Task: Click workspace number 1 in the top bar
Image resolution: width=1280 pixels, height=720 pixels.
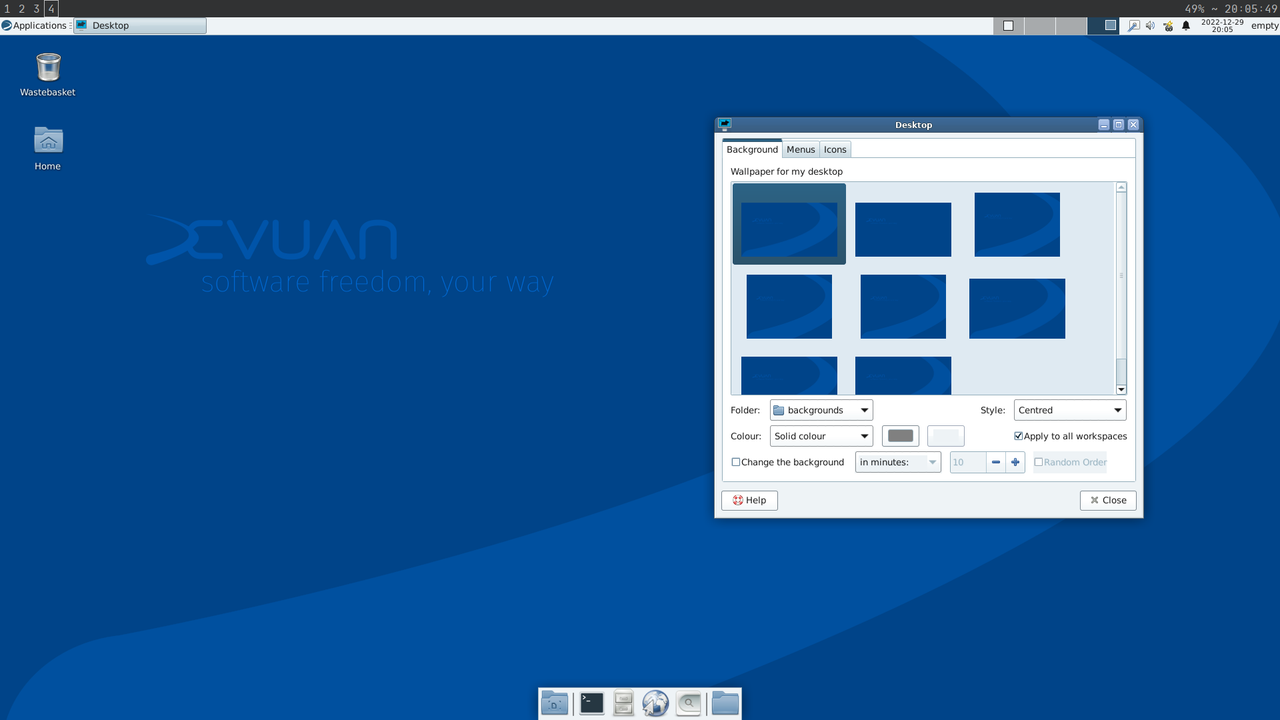Action: click(x=7, y=9)
